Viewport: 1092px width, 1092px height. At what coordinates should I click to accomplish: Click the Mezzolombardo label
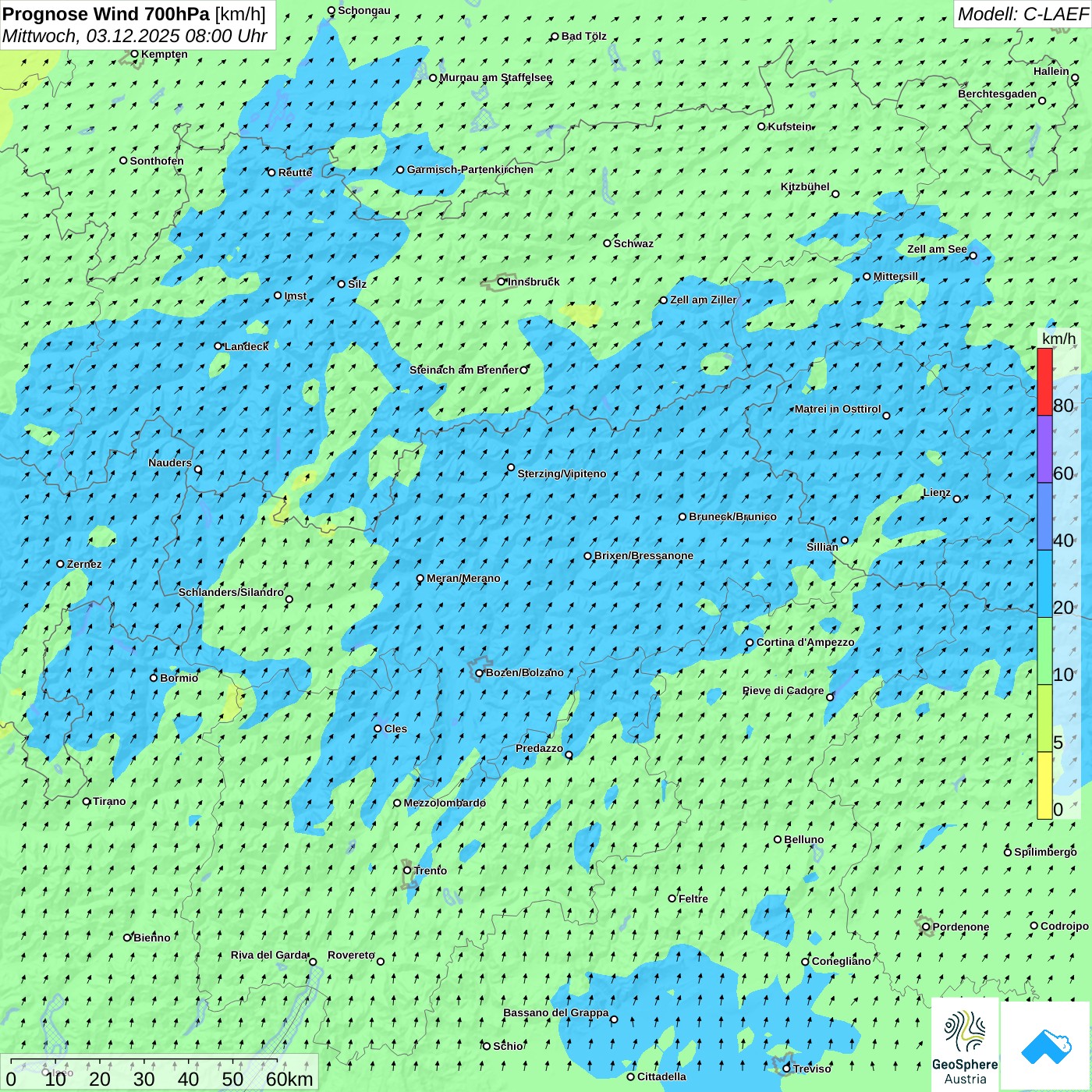click(445, 803)
